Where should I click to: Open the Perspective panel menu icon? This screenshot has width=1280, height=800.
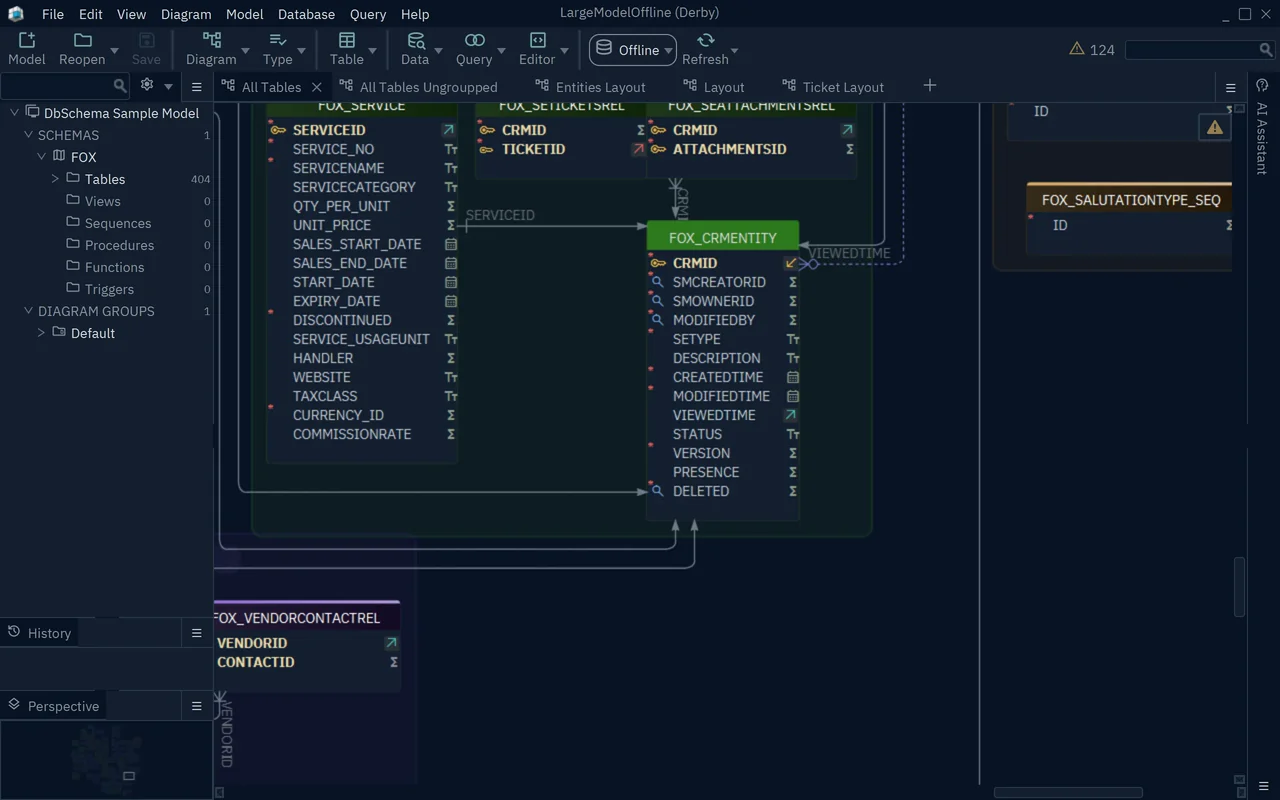[197, 706]
